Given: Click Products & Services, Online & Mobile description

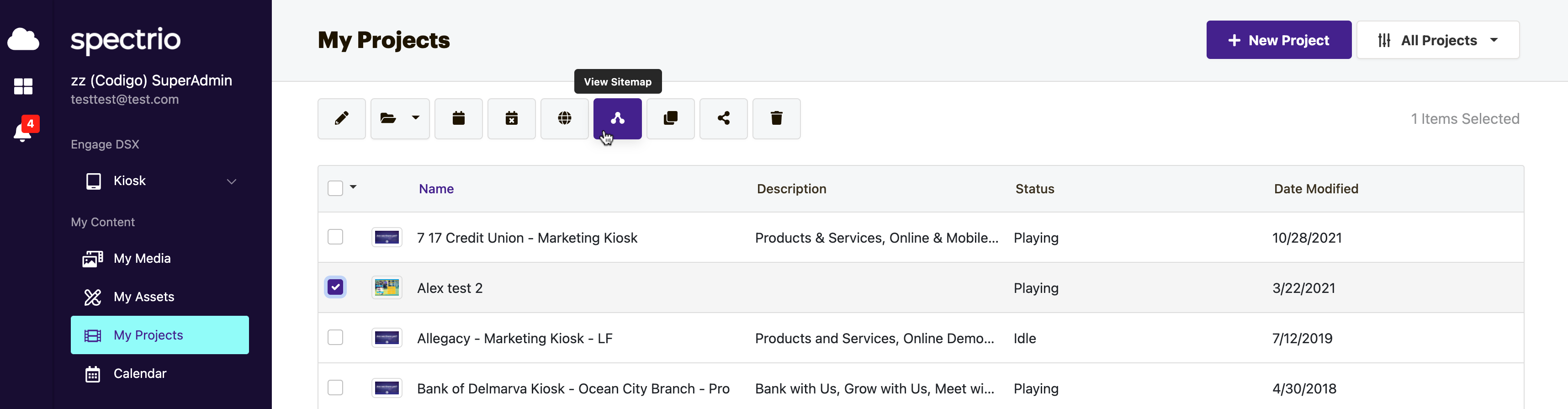Looking at the screenshot, I should pyautogui.click(x=877, y=238).
